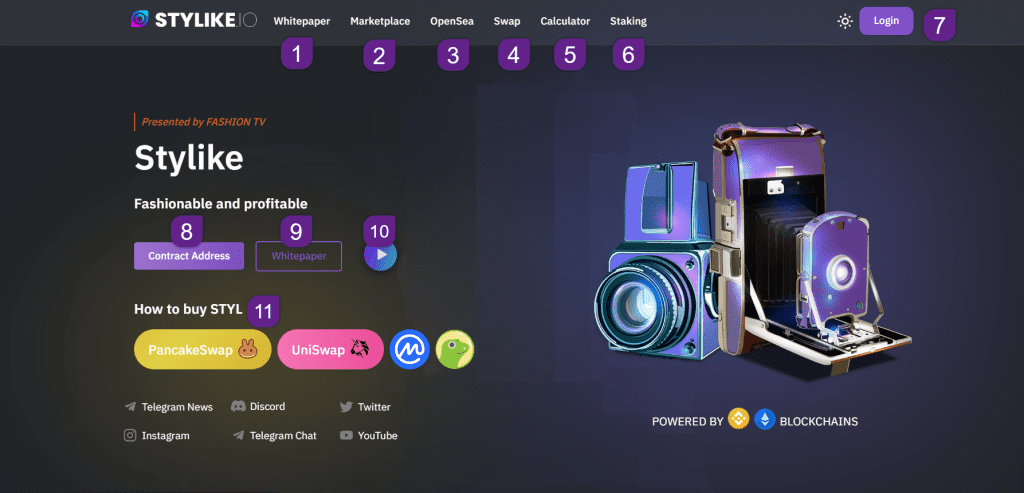Open the CoinMarketCap round icon

click(409, 349)
